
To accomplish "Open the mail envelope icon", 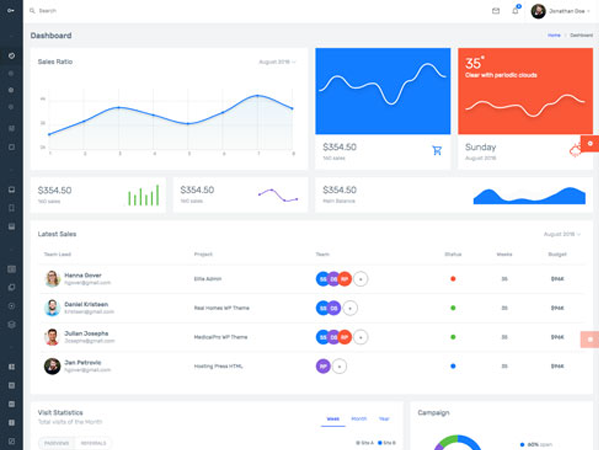I will (496, 11).
